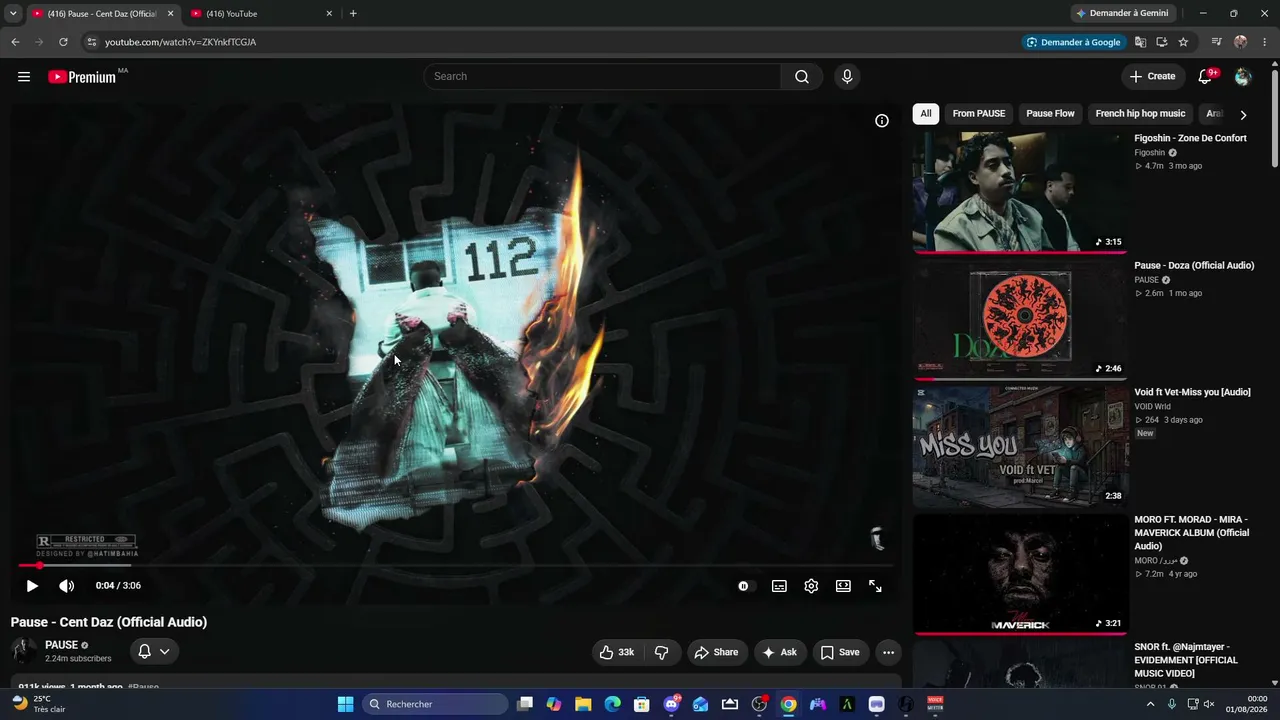Expand subscription notification options dropdown
1280x720 pixels.
tap(154, 652)
